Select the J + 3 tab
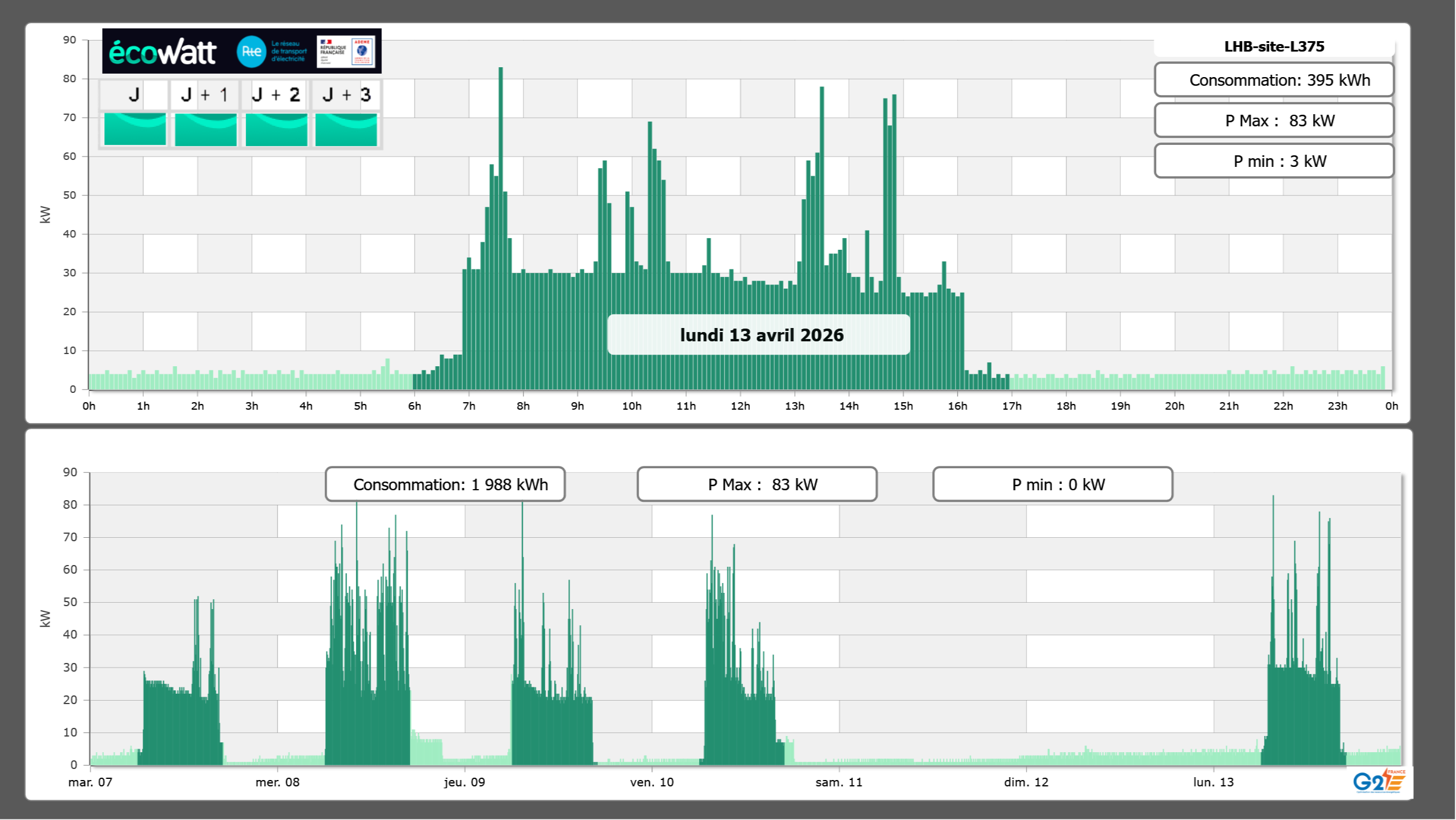Screen dimensions: 1456x820 [346, 95]
